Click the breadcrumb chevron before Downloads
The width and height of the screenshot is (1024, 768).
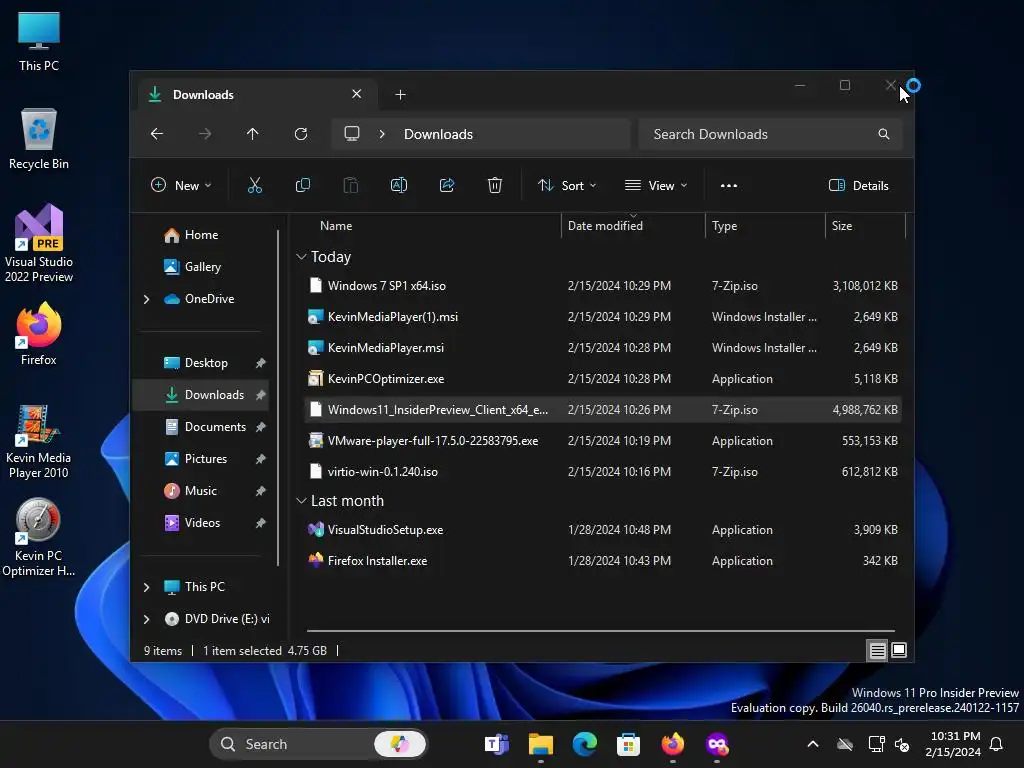(382, 134)
